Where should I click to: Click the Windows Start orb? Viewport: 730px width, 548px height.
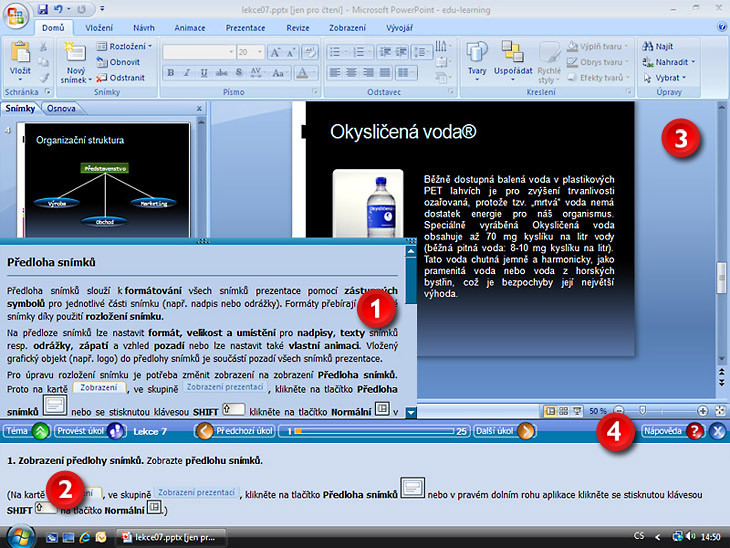click(20, 537)
